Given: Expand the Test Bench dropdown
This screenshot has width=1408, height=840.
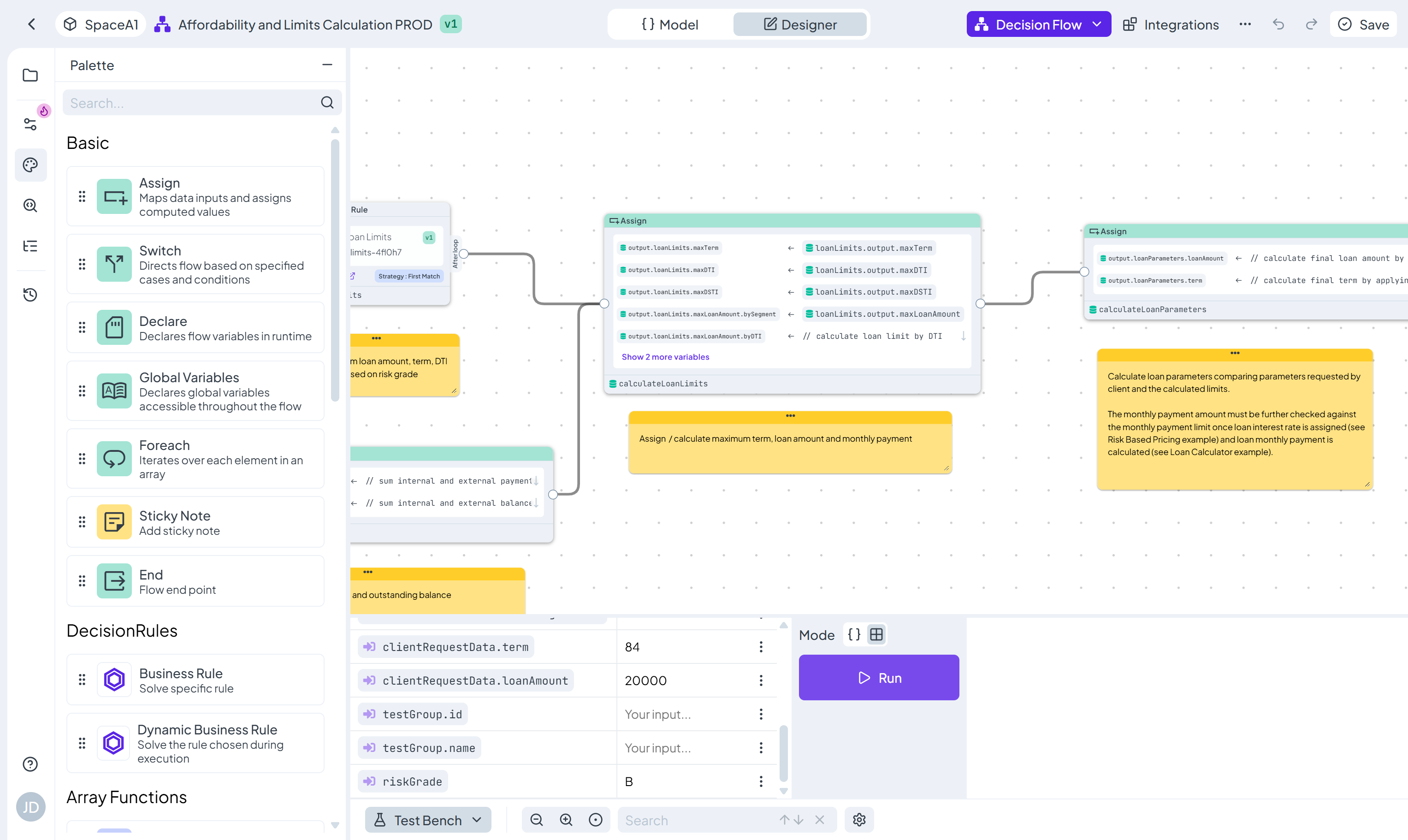Looking at the screenshot, I should coord(428,820).
